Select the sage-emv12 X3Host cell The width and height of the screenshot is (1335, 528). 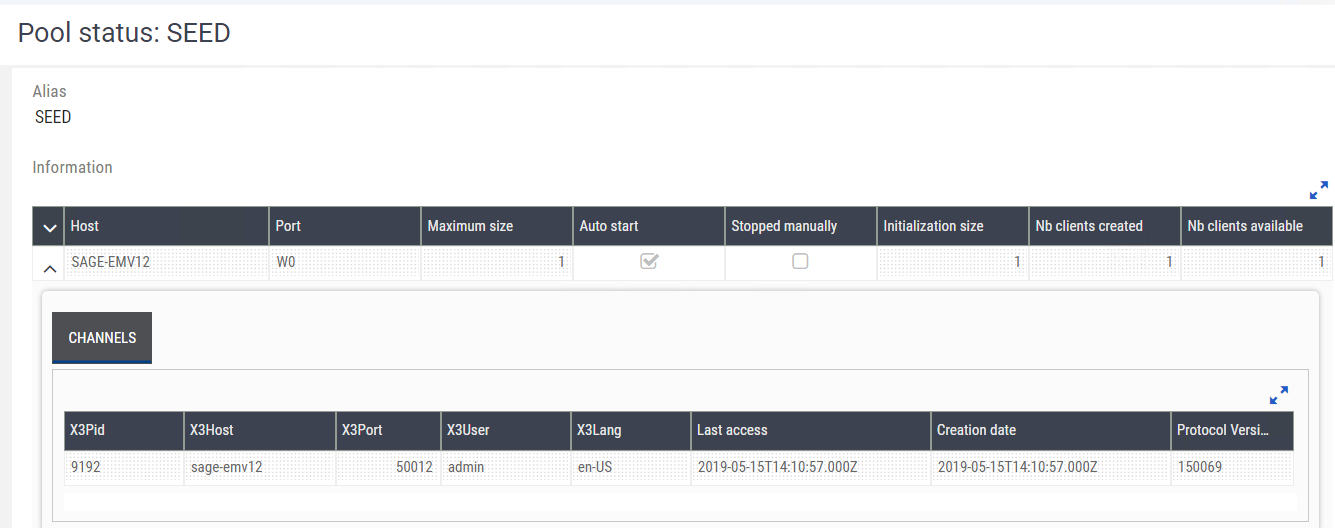(259, 467)
